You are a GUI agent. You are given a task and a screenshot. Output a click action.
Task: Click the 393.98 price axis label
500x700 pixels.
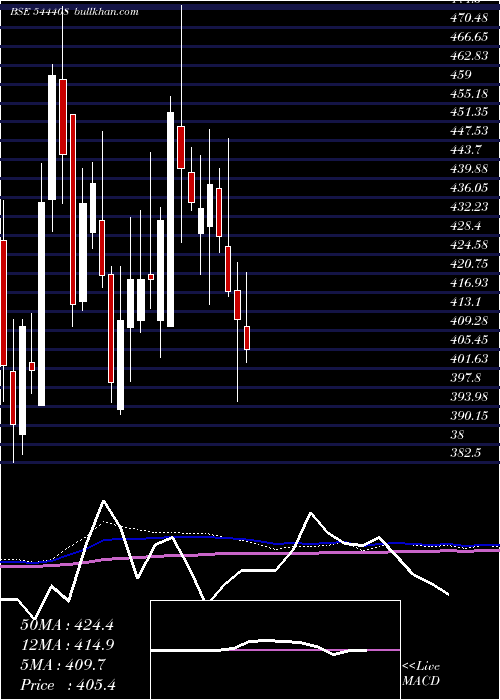coord(469,397)
